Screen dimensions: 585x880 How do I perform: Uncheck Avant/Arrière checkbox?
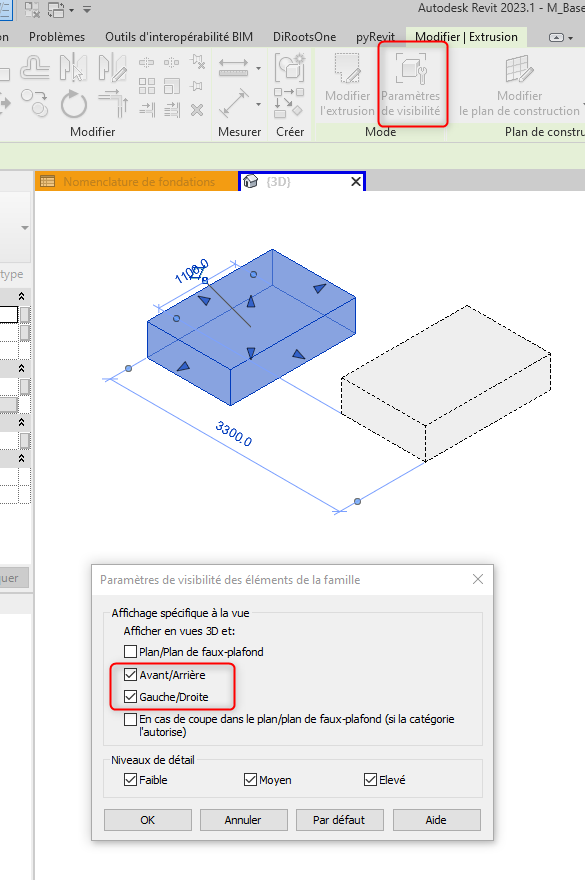point(130,675)
